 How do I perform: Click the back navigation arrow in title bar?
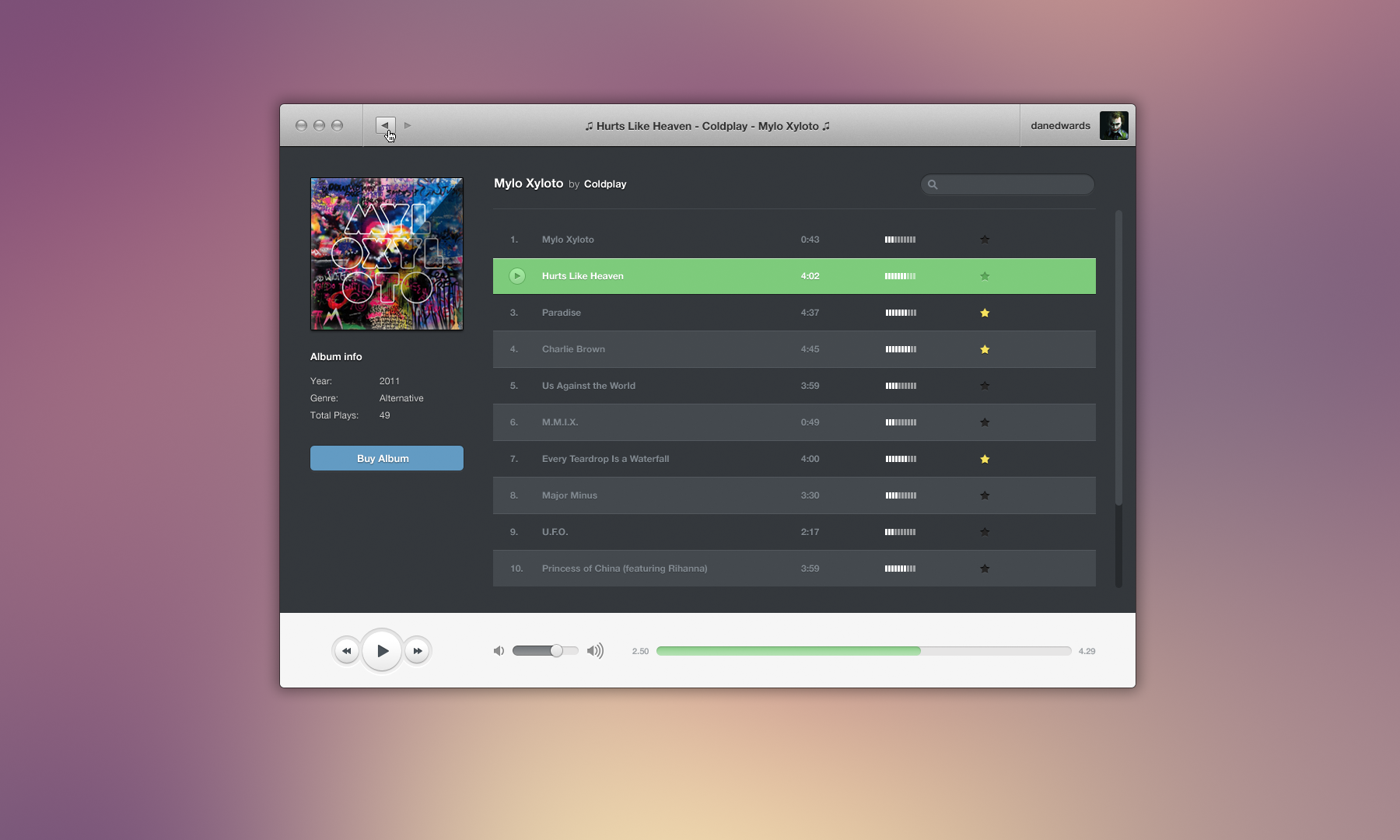[385, 125]
